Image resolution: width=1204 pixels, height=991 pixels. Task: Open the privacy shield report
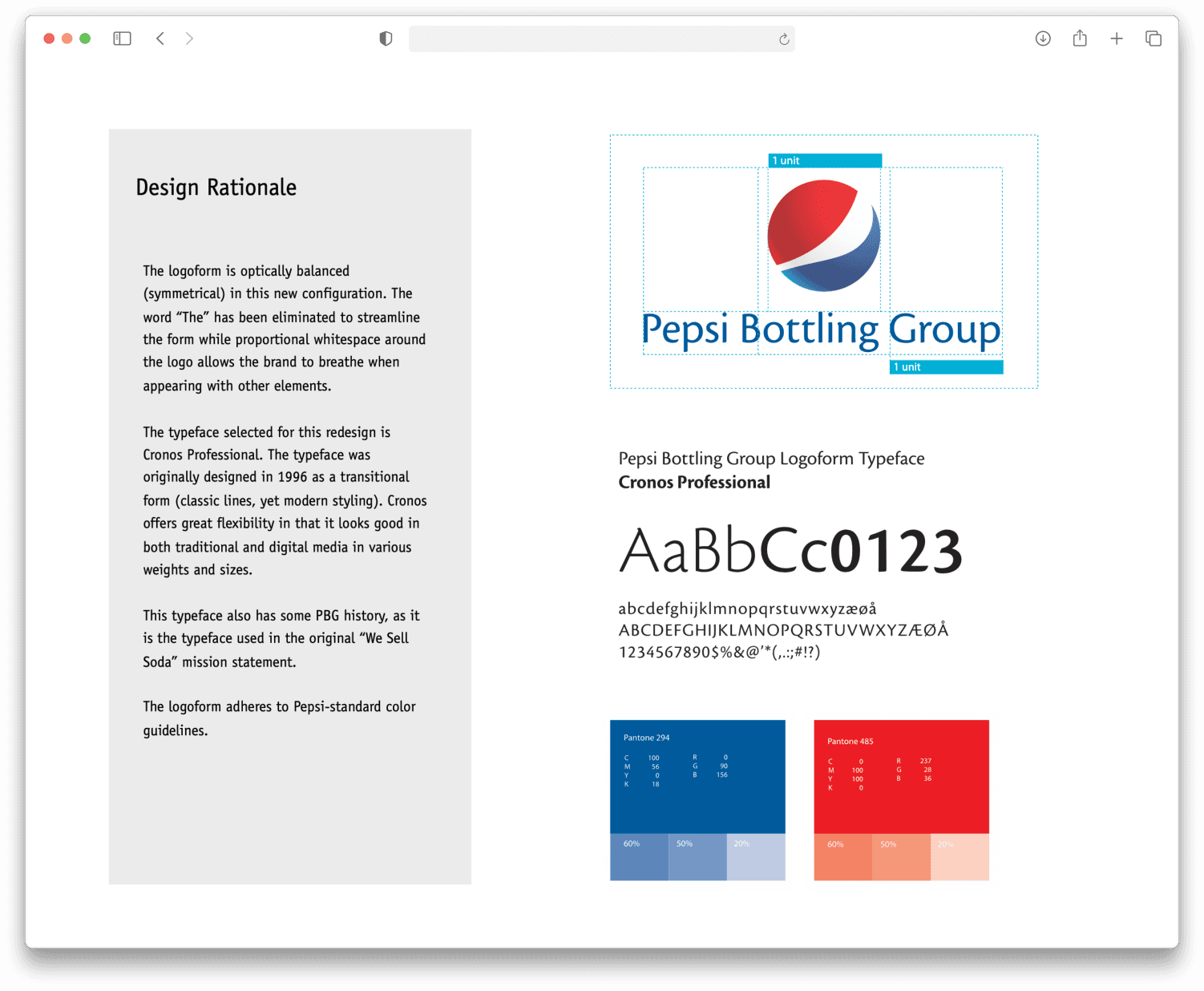386,38
